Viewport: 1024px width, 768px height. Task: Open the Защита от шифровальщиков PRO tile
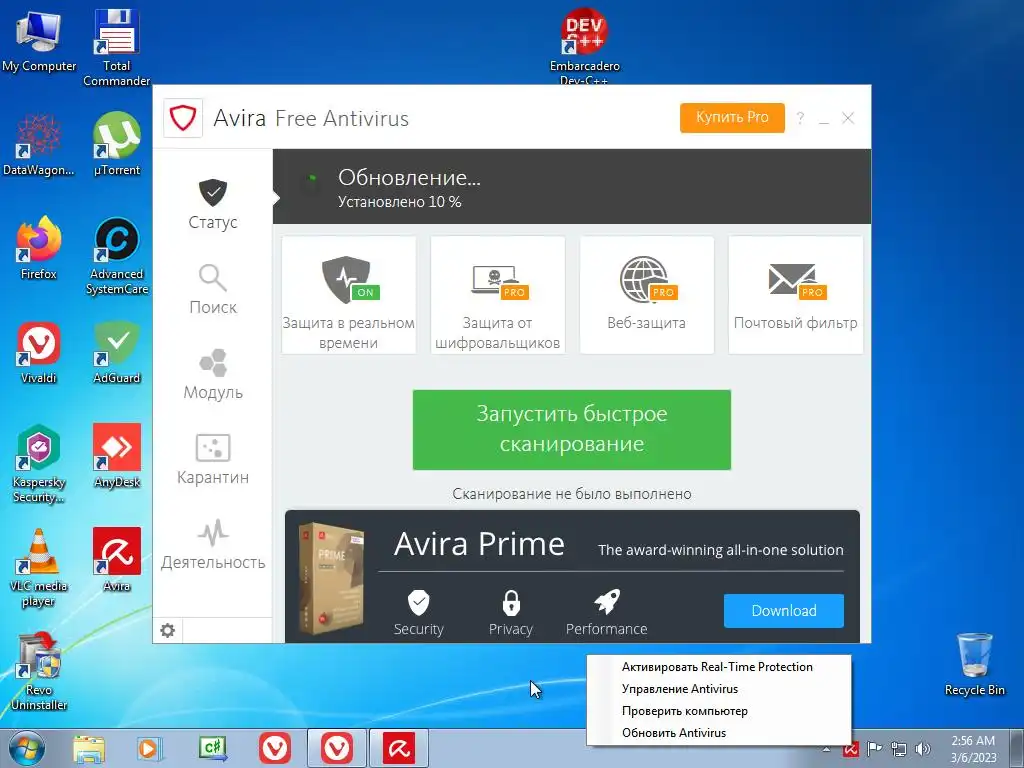[x=498, y=295]
